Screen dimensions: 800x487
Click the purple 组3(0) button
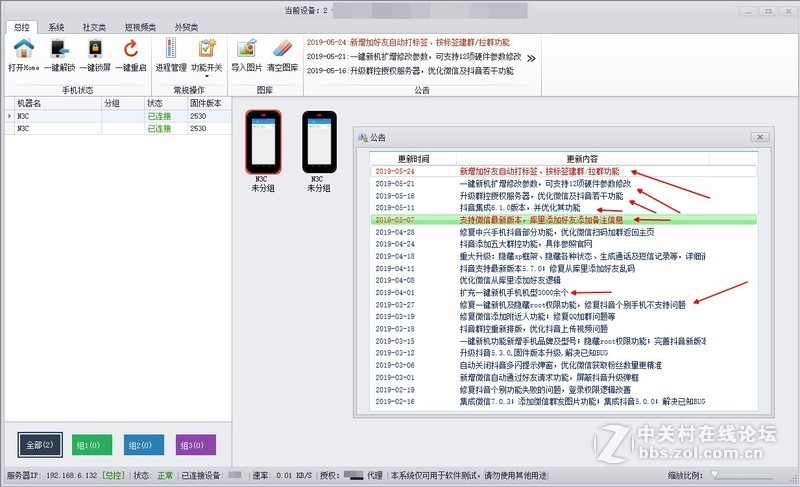pos(195,445)
